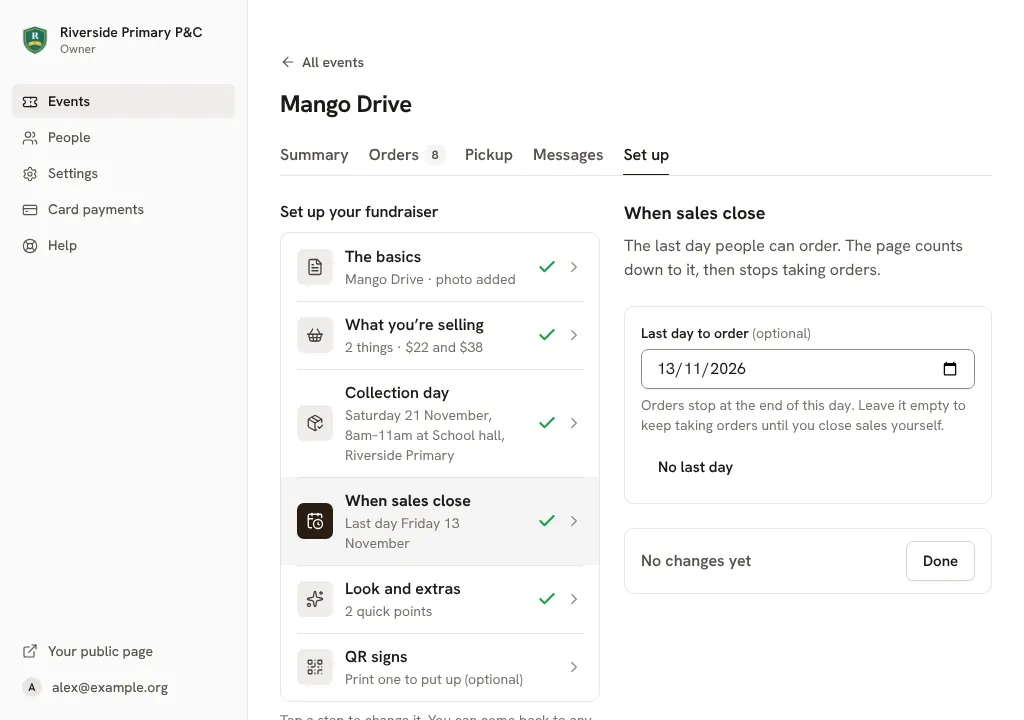Expand the Collection day step chevron
The height and width of the screenshot is (720, 1024).
pos(573,423)
